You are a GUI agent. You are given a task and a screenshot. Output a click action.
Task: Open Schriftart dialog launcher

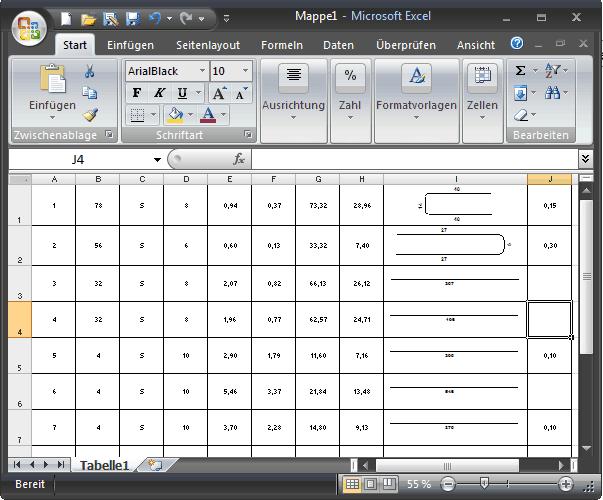coord(248,134)
